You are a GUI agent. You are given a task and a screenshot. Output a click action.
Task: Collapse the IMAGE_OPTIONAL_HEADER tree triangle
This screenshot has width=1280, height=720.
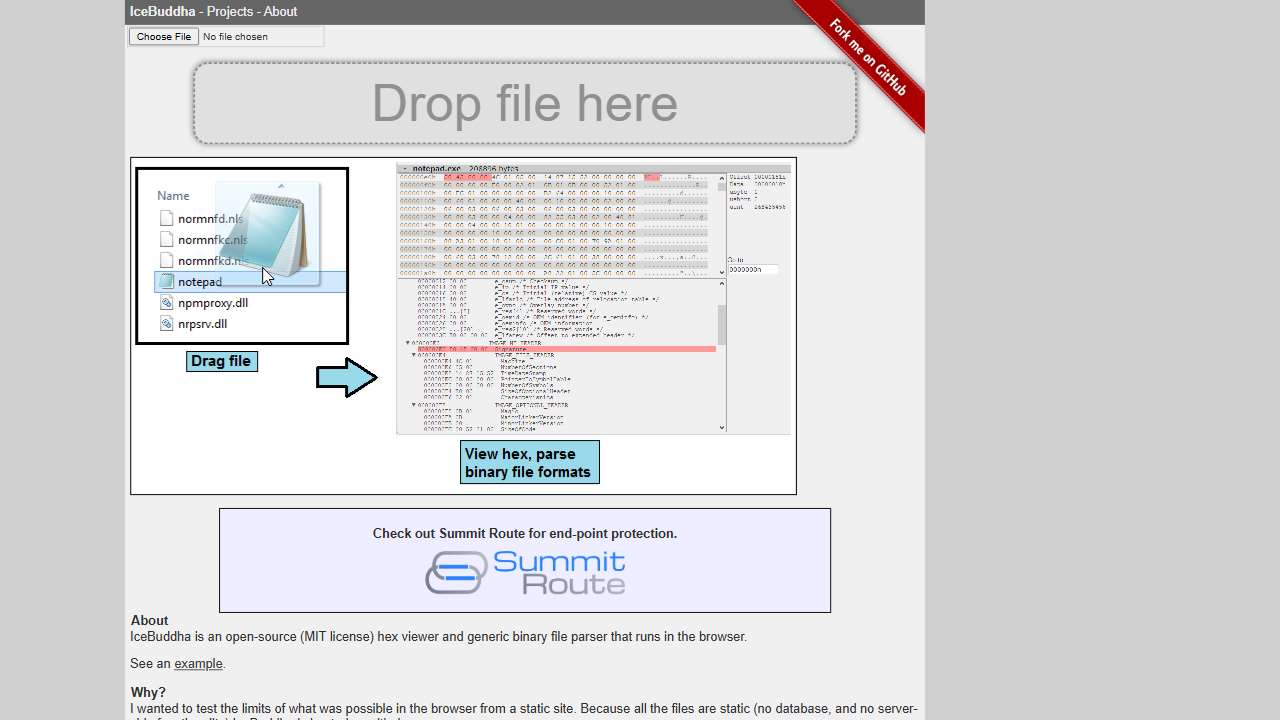coord(414,405)
